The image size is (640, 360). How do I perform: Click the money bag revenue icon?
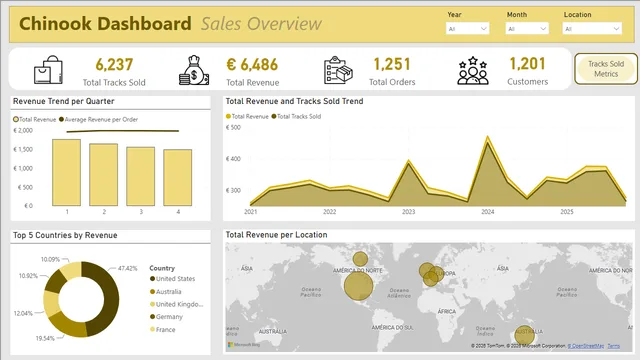point(194,70)
